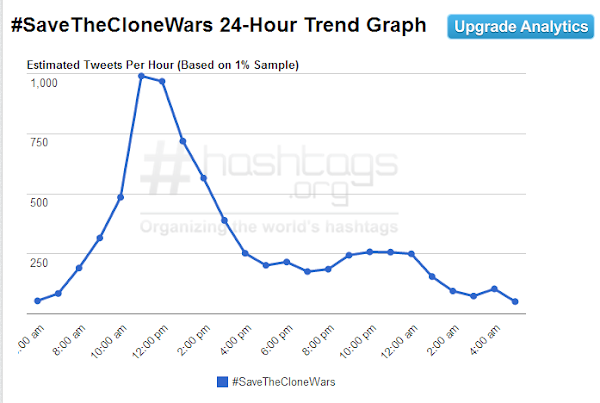
Task: Click the #SaveTheCloneWars legend color swatch
Action: 221,381
